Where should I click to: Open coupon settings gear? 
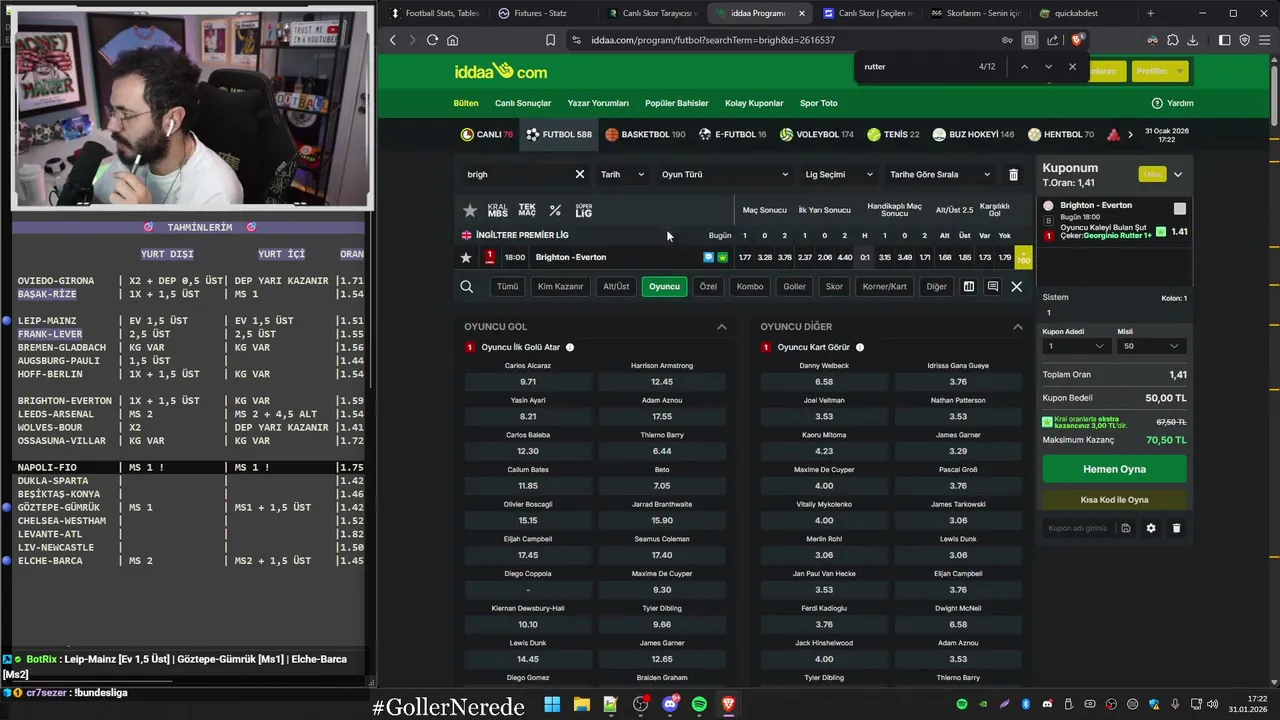pos(1150,528)
